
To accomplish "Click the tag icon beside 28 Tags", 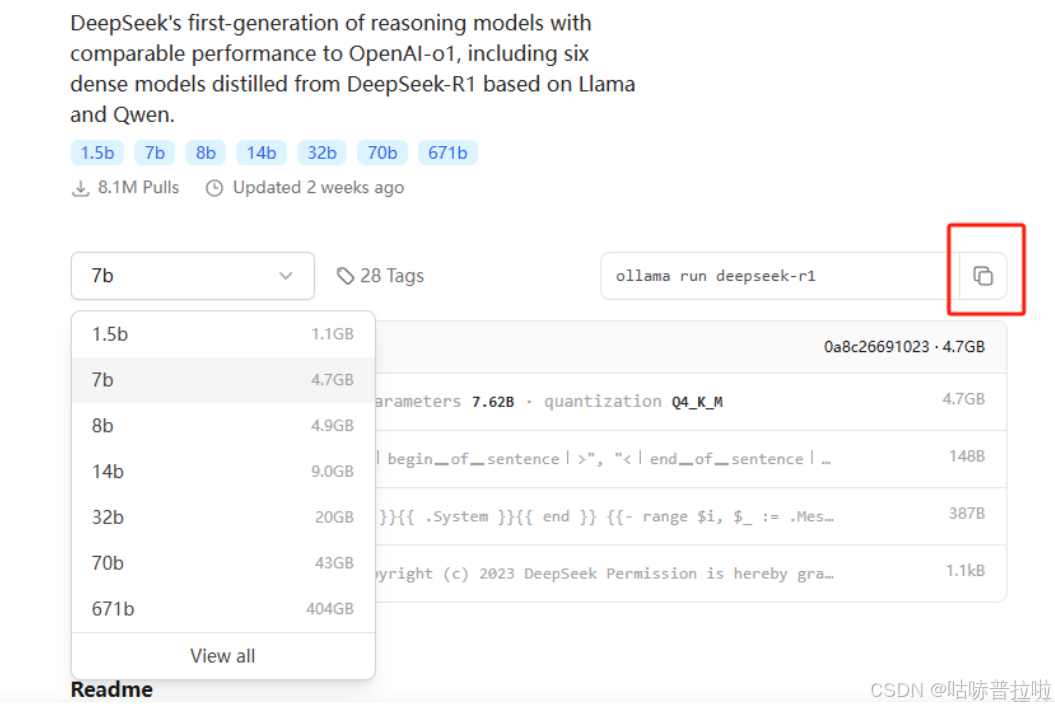I will [345, 276].
